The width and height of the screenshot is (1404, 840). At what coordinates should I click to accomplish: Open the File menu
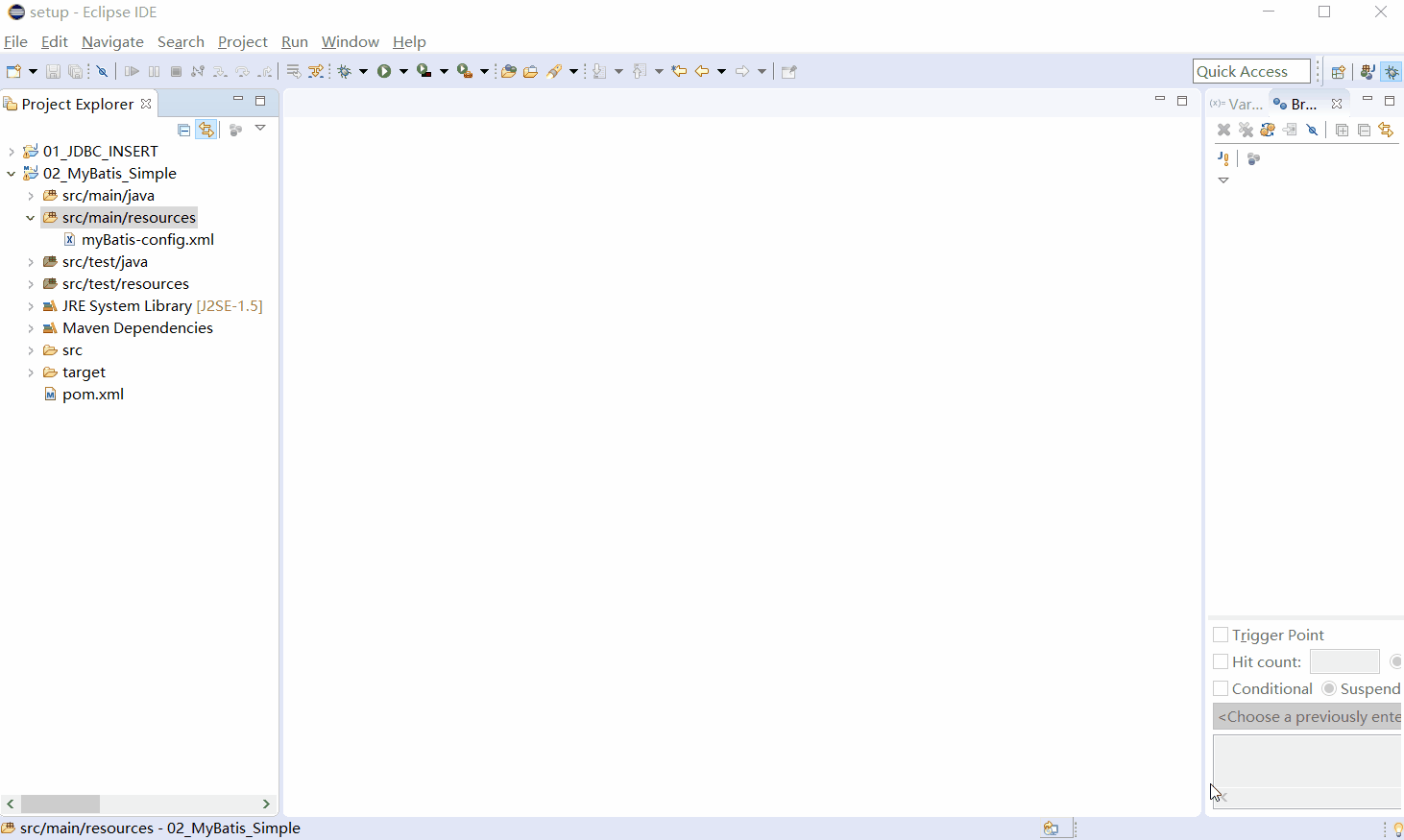(x=15, y=41)
